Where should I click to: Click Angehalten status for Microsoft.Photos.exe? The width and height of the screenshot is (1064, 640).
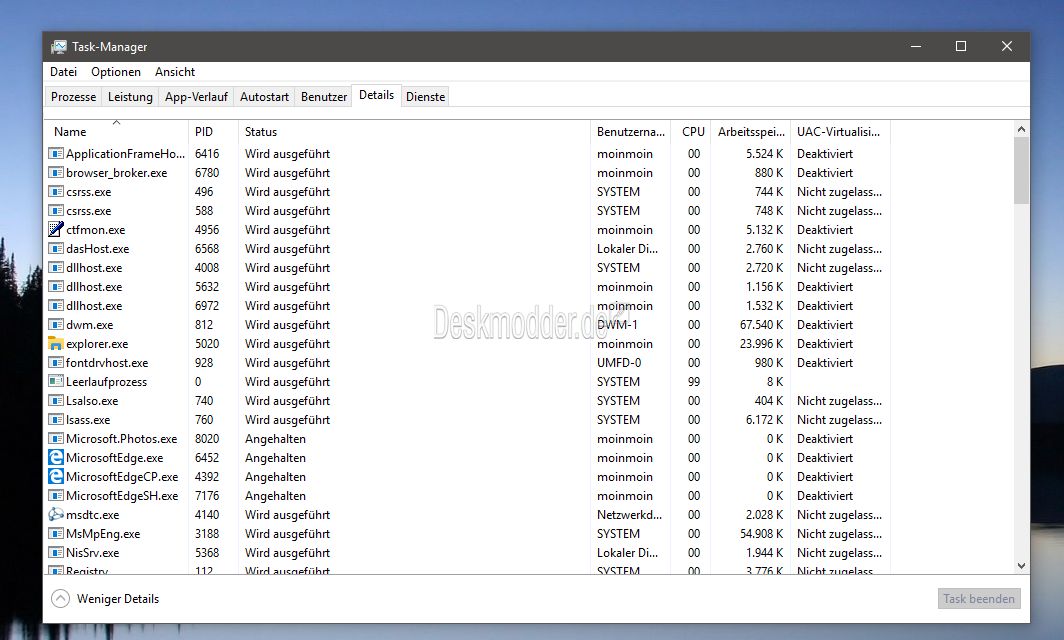click(276, 438)
